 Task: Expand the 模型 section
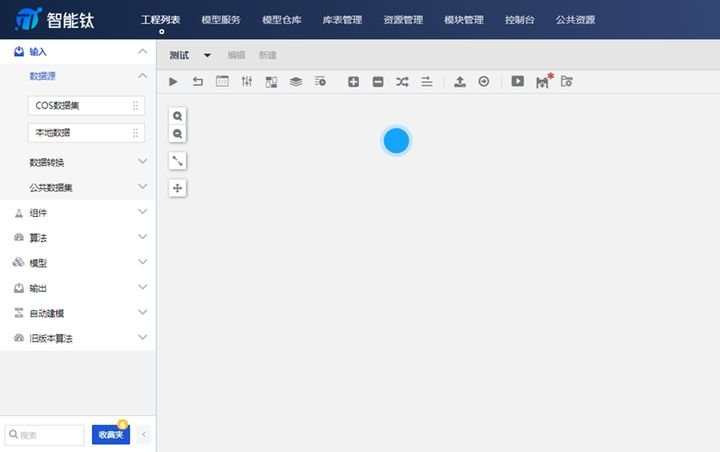(143, 262)
